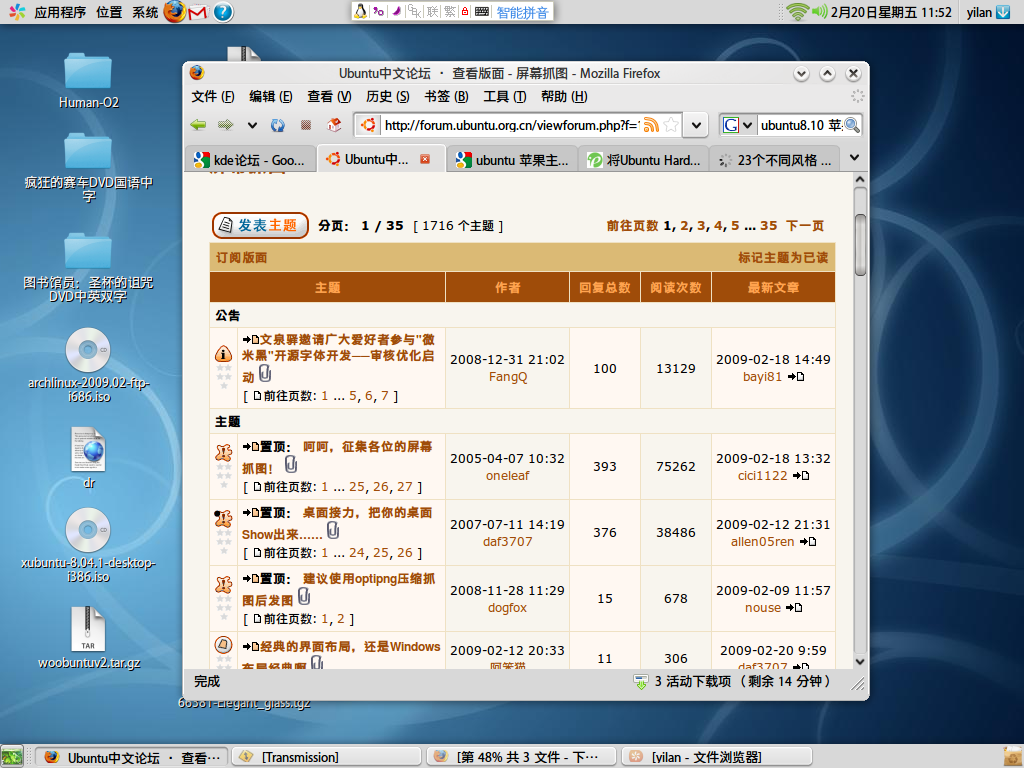1024x768 pixels.
Task: Click the 下一页 next page link
Action: pos(805,225)
